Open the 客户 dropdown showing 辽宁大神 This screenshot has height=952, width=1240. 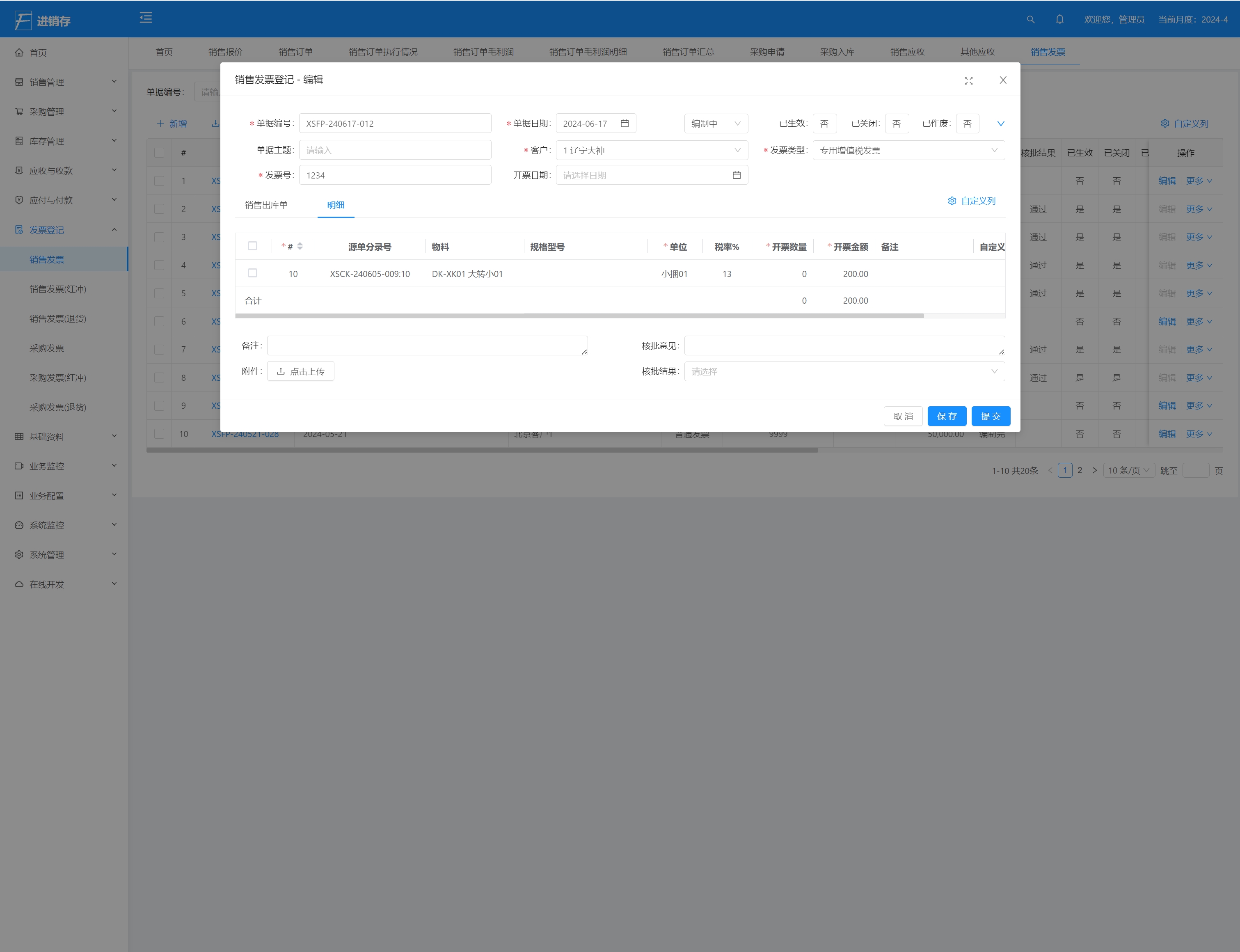pos(652,150)
